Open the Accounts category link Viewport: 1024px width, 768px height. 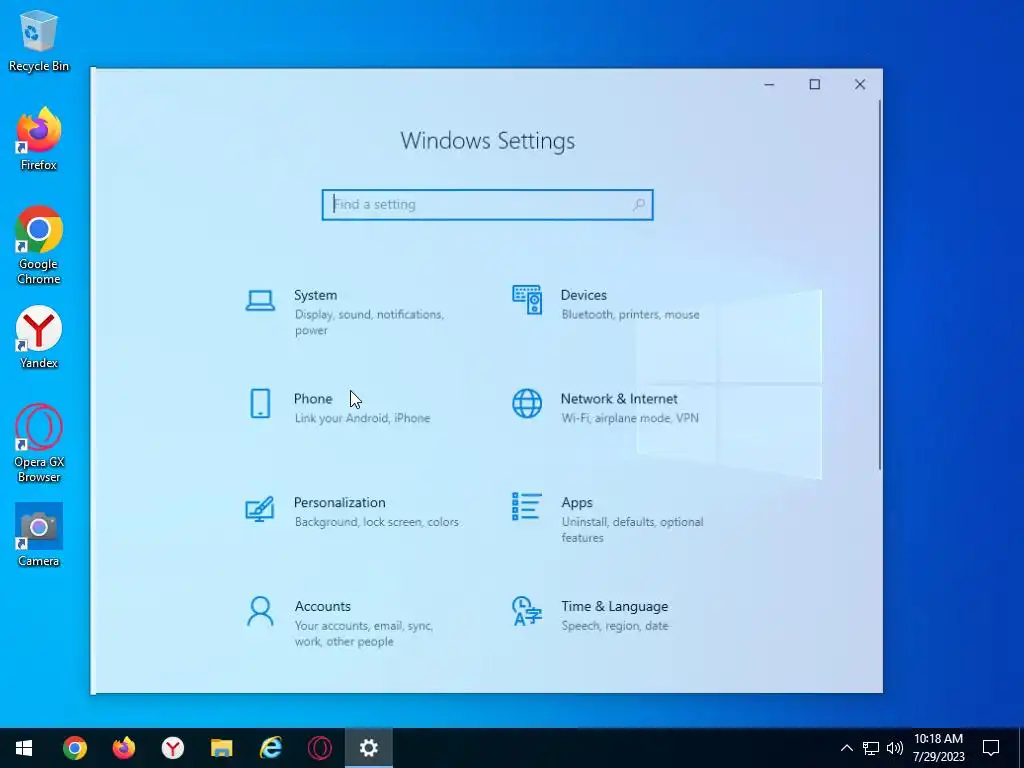323,606
